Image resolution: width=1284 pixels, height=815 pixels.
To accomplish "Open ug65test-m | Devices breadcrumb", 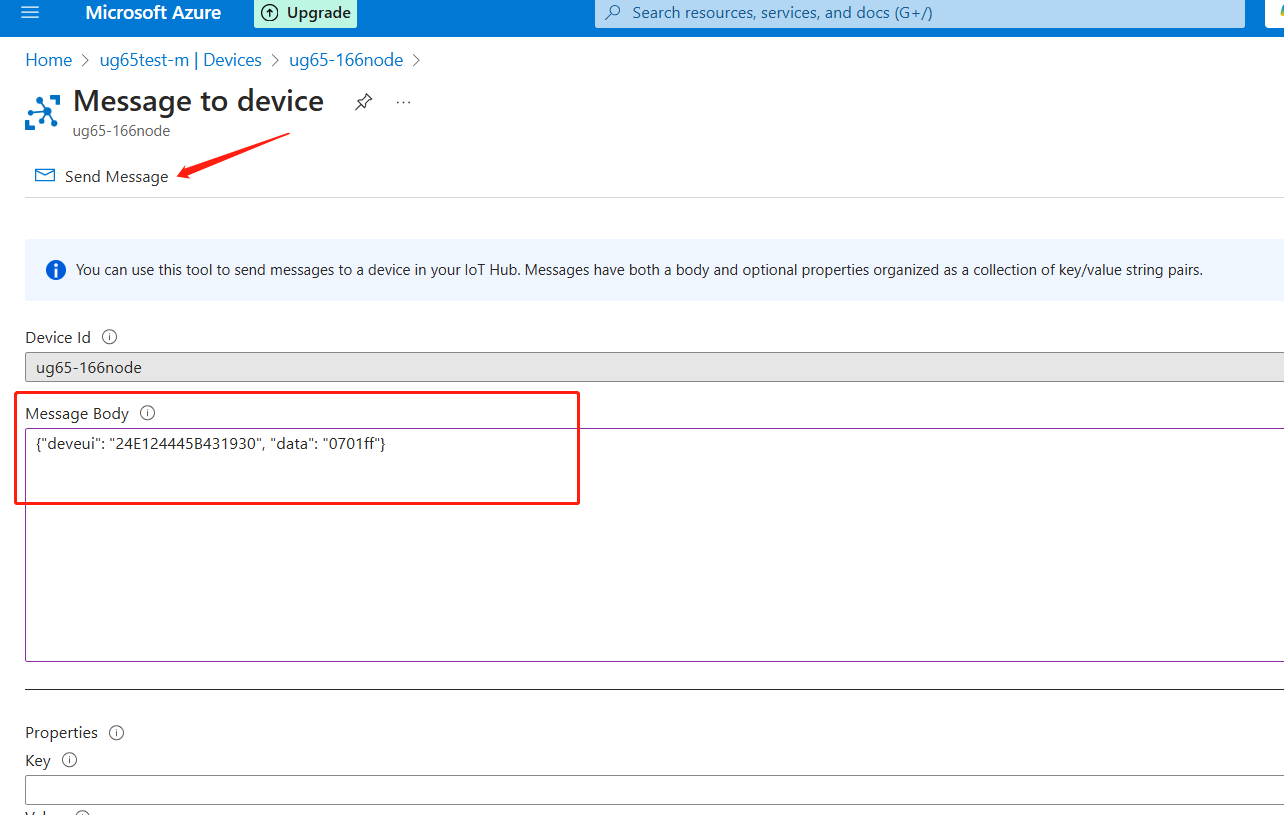I will (180, 60).
